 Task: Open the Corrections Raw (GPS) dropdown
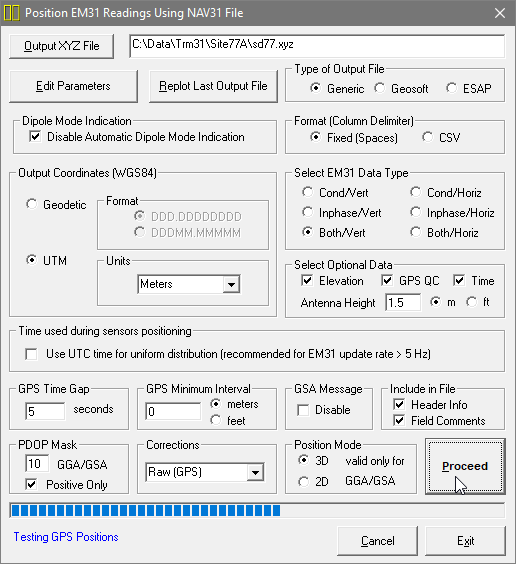255,472
